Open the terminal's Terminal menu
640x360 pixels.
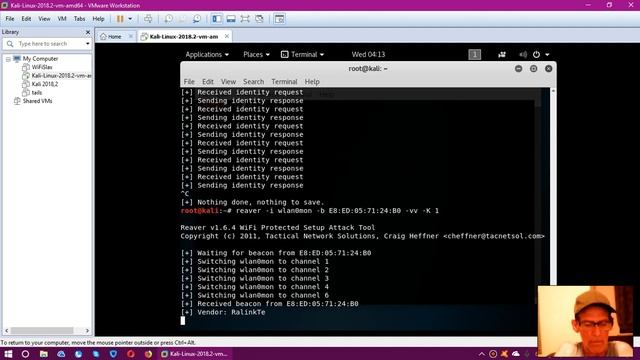pos(284,82)
